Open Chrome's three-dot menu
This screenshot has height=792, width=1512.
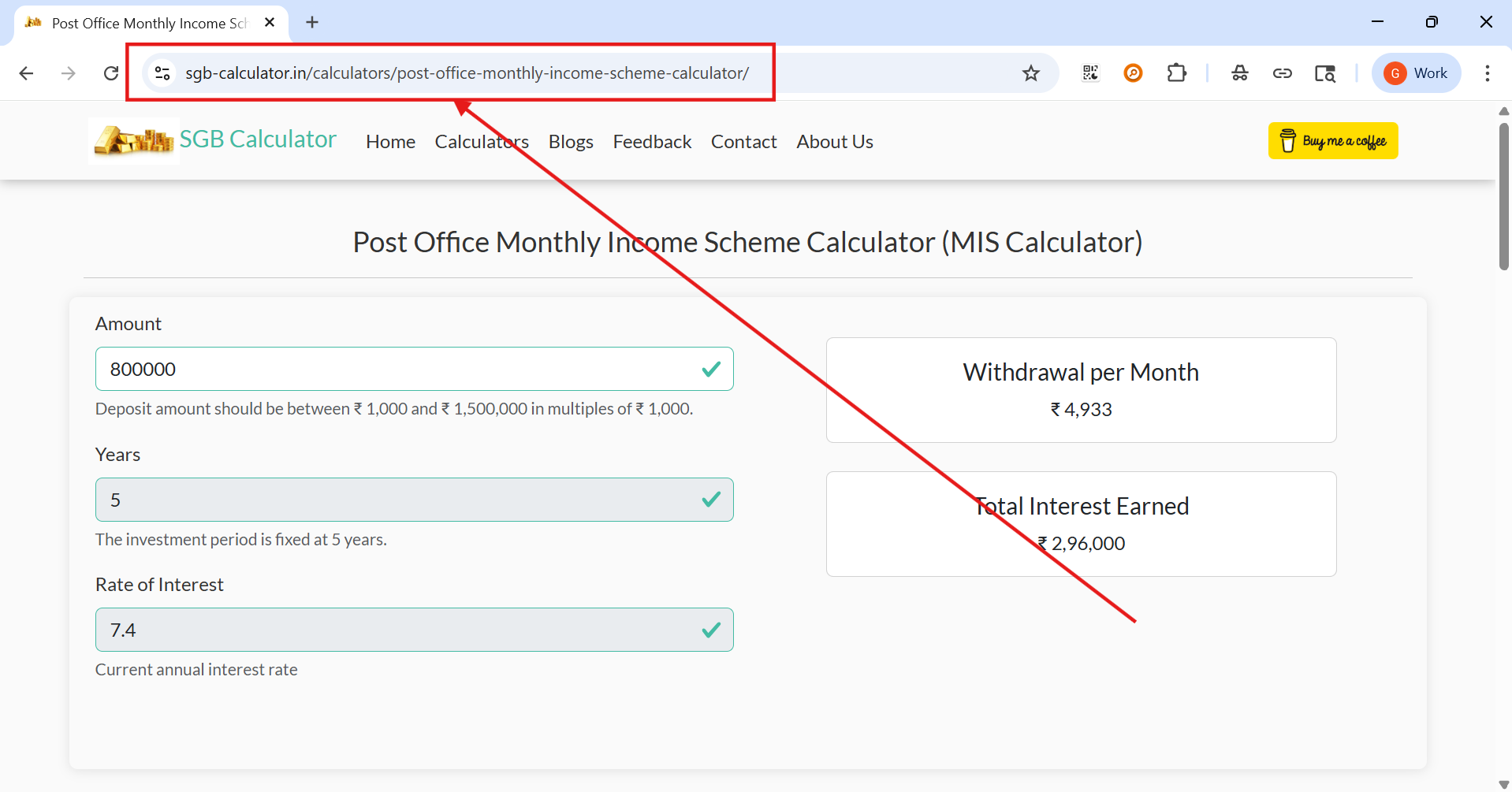[1488, 73]
